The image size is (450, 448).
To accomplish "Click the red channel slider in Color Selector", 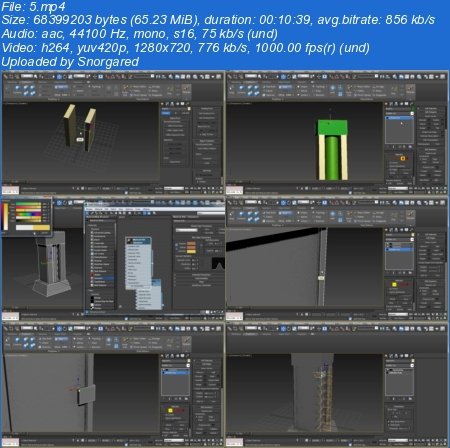I will coord(28,204).
